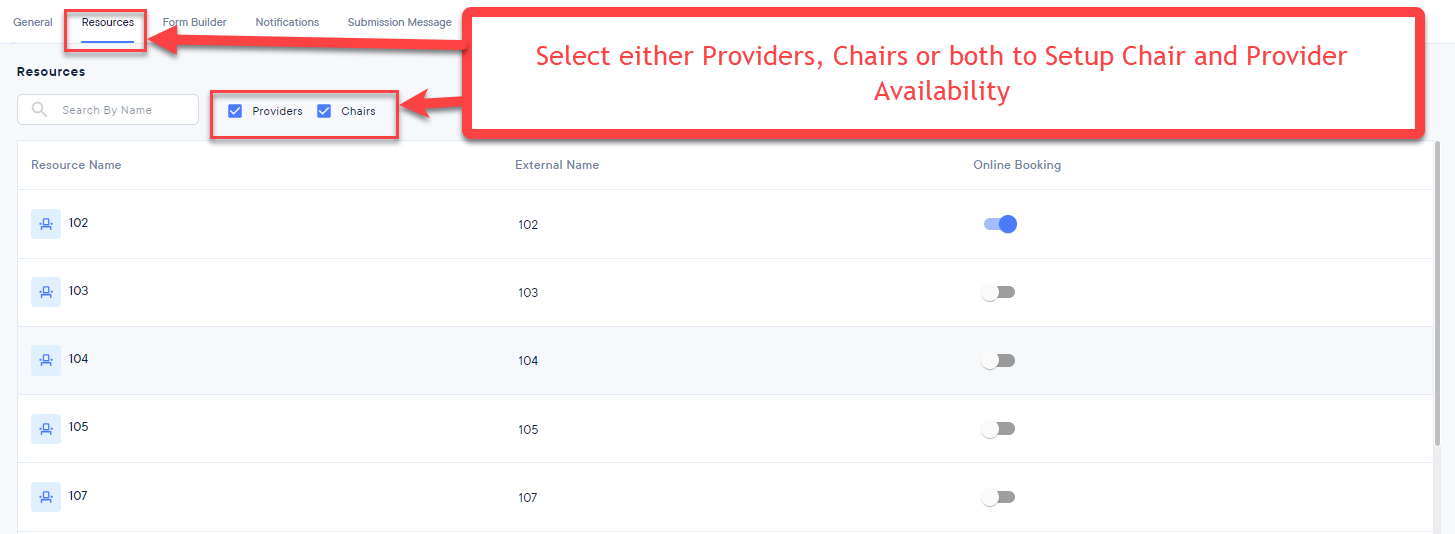The image size is (1455, 534).
Task: Uncheck the Chairs checkbox
Action: pos(324,111)
